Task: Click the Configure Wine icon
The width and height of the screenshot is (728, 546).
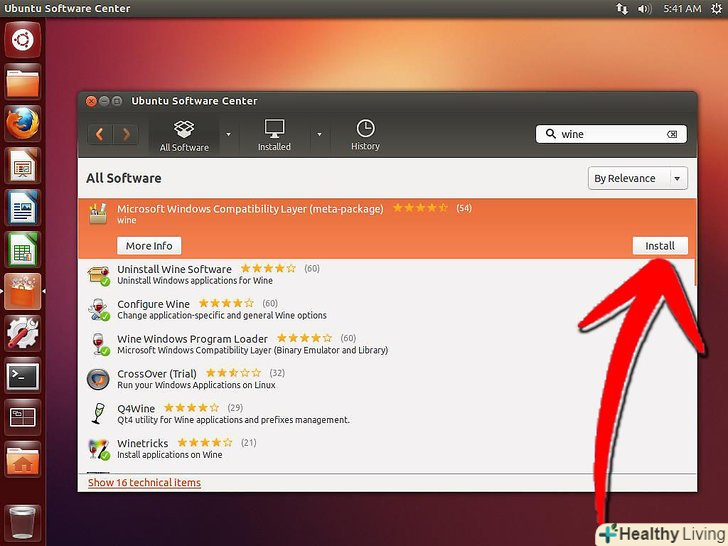Action: [x=98, y=310]
